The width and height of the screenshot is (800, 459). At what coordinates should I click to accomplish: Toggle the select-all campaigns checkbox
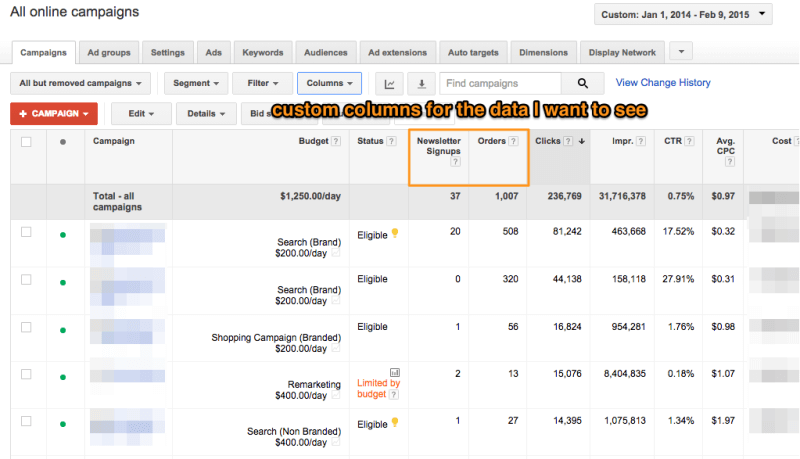pos(26,142)
